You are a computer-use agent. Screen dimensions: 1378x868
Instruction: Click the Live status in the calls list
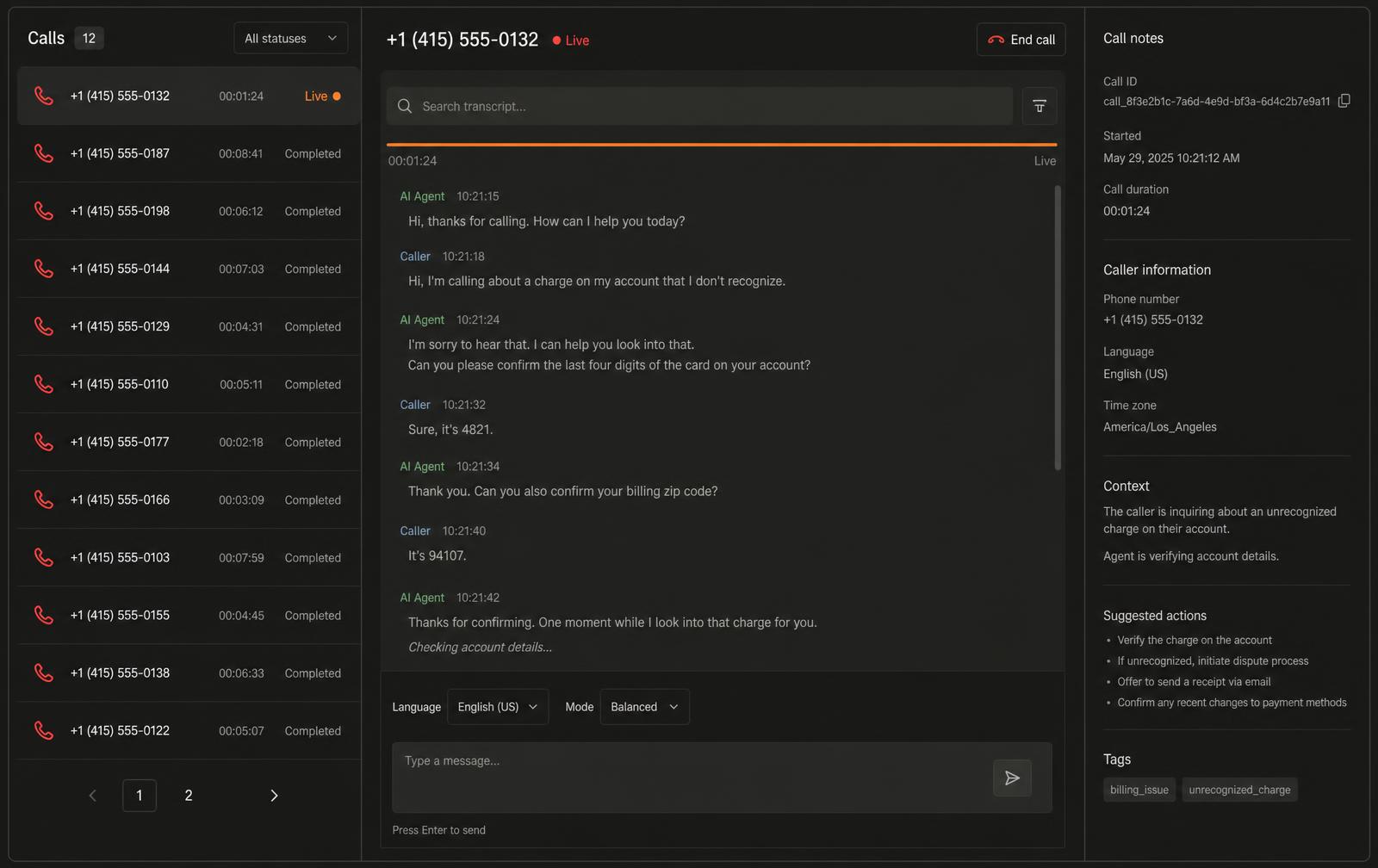pos(322,96)
